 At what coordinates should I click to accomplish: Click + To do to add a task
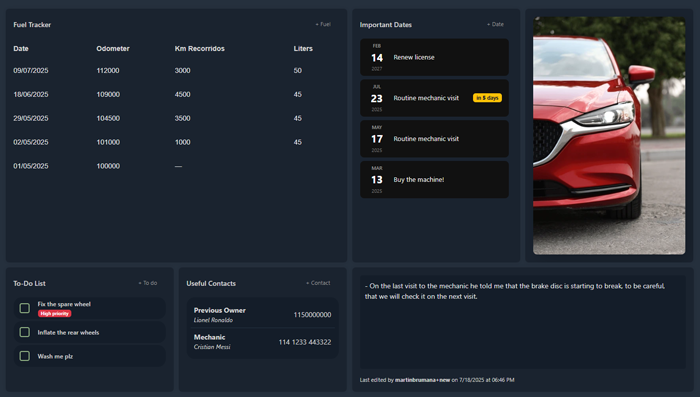pos(148,283)
